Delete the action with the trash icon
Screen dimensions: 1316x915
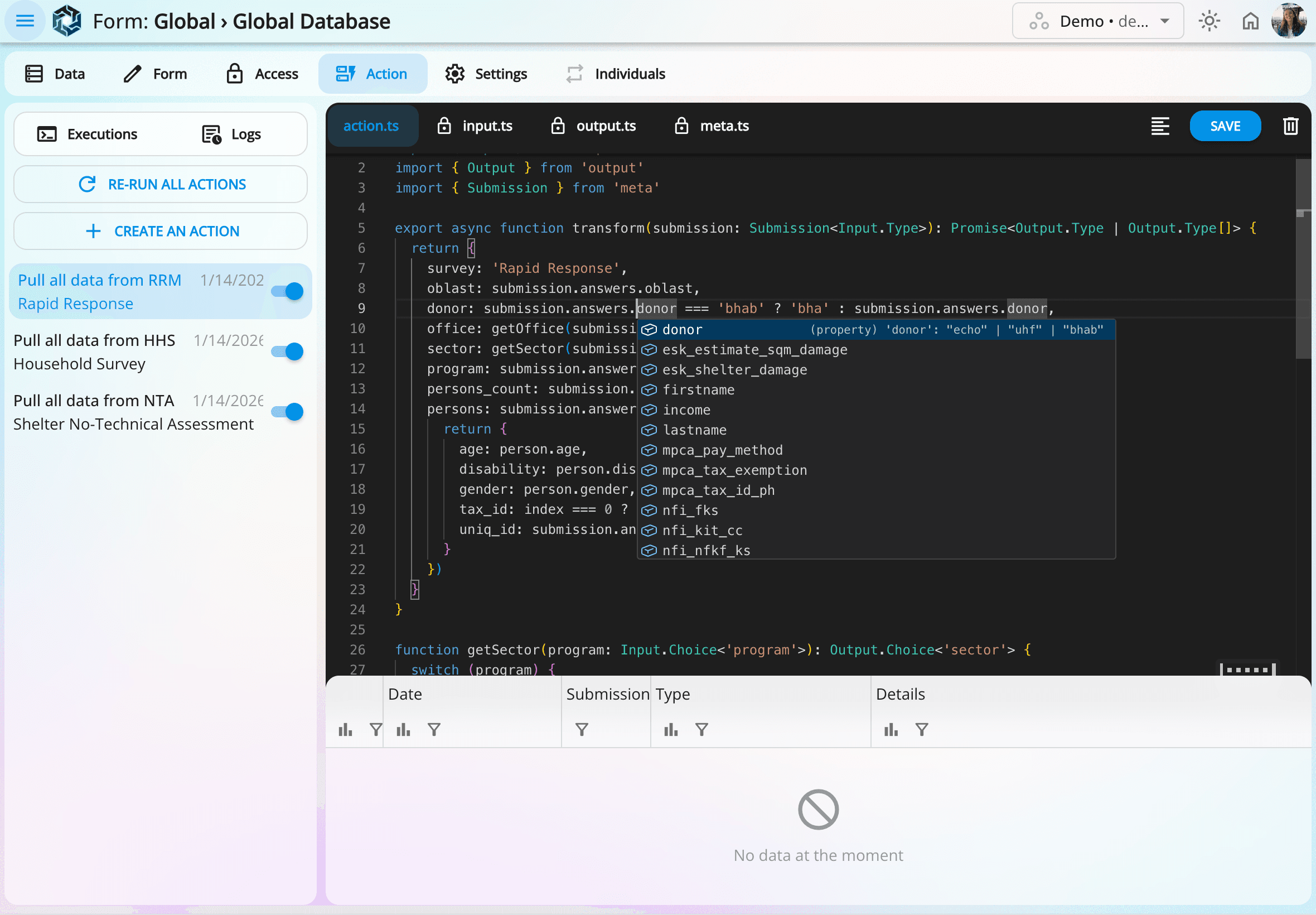click(1290, 126)
